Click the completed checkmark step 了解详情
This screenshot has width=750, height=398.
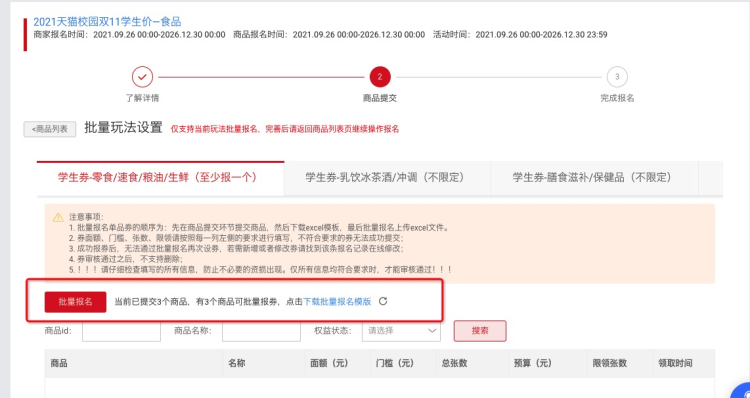142,77
